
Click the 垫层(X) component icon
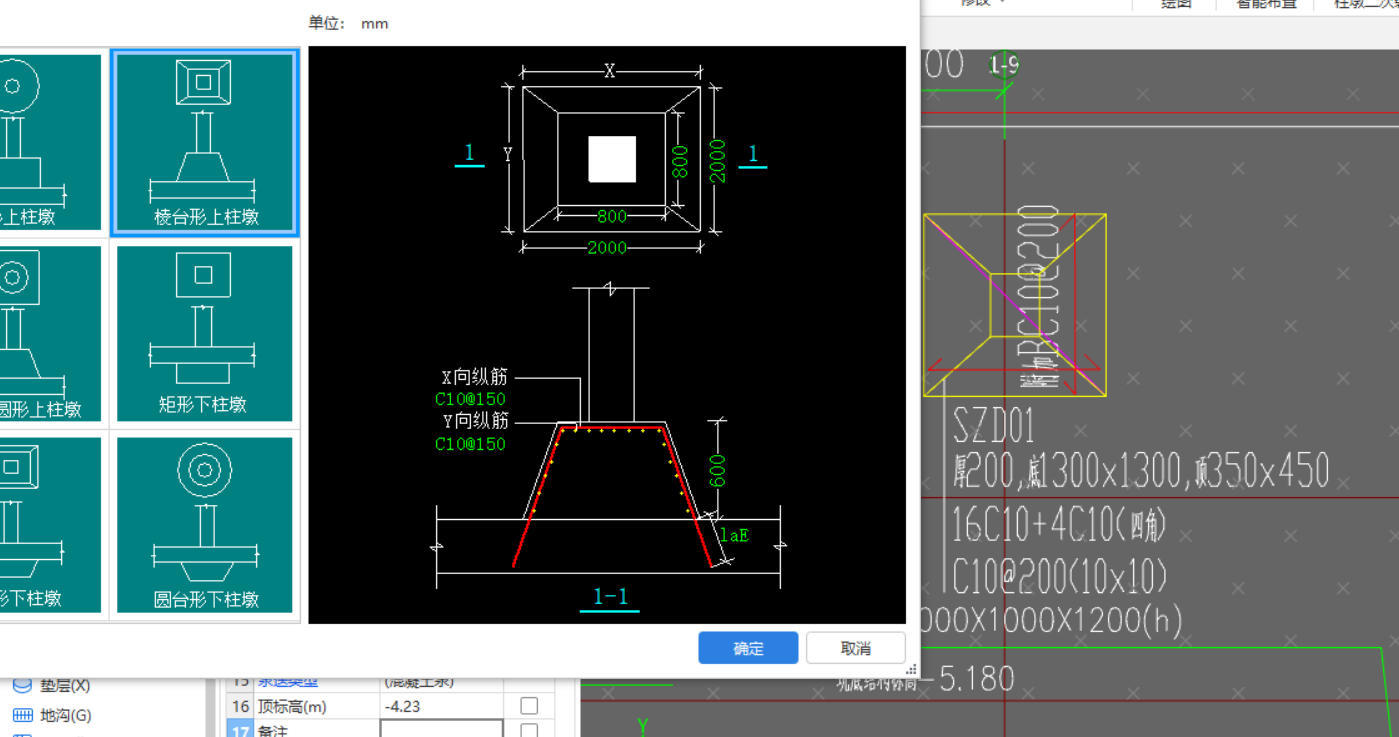pos(22,686)
